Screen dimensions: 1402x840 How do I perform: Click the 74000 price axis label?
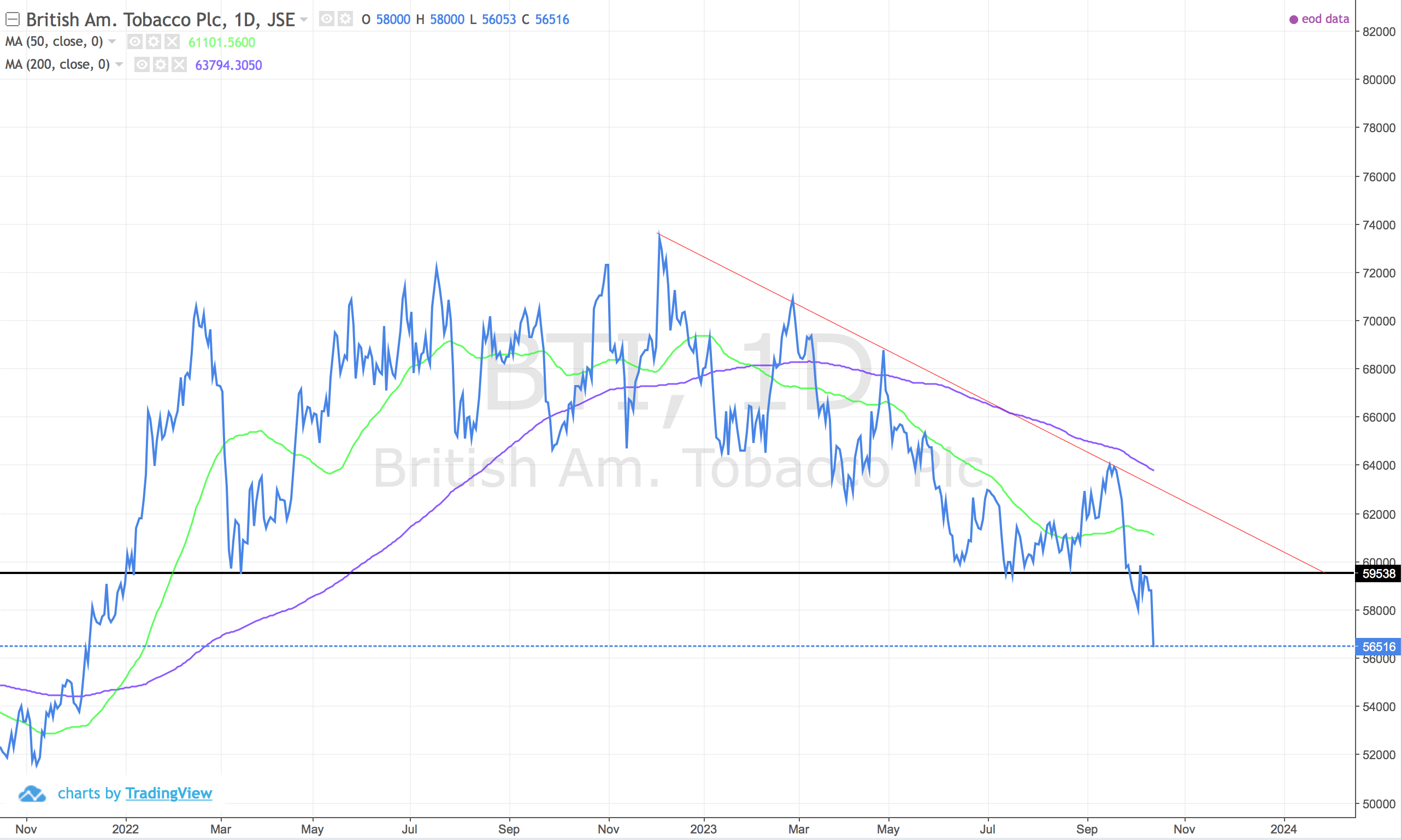(1378, 224)
